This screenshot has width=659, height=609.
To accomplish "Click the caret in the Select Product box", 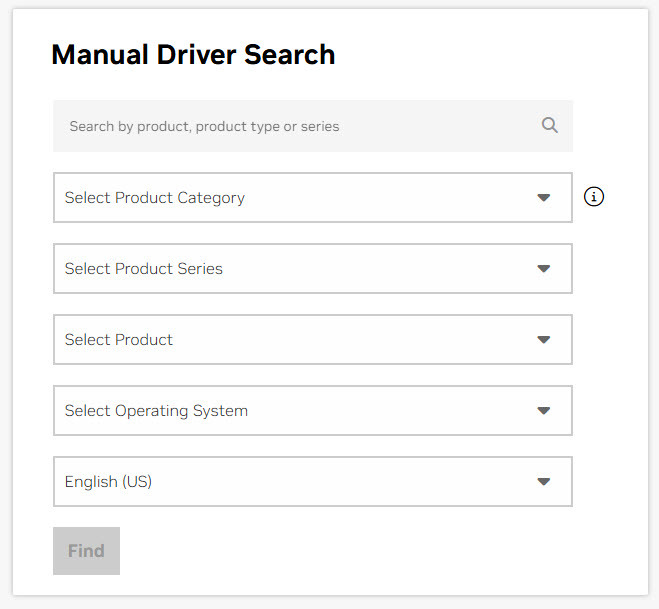I will [543, 340].
